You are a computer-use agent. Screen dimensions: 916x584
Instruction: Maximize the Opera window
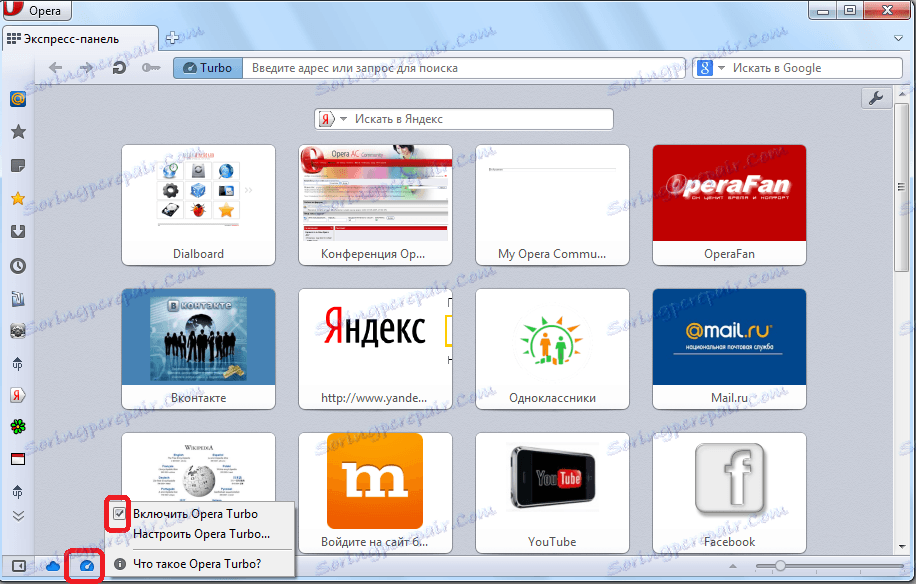pos(849,11)
